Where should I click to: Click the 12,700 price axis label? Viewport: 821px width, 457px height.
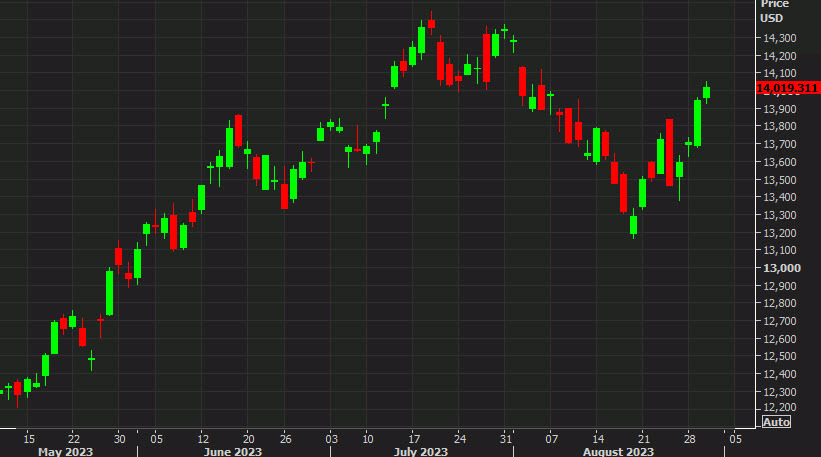point(780,321)
